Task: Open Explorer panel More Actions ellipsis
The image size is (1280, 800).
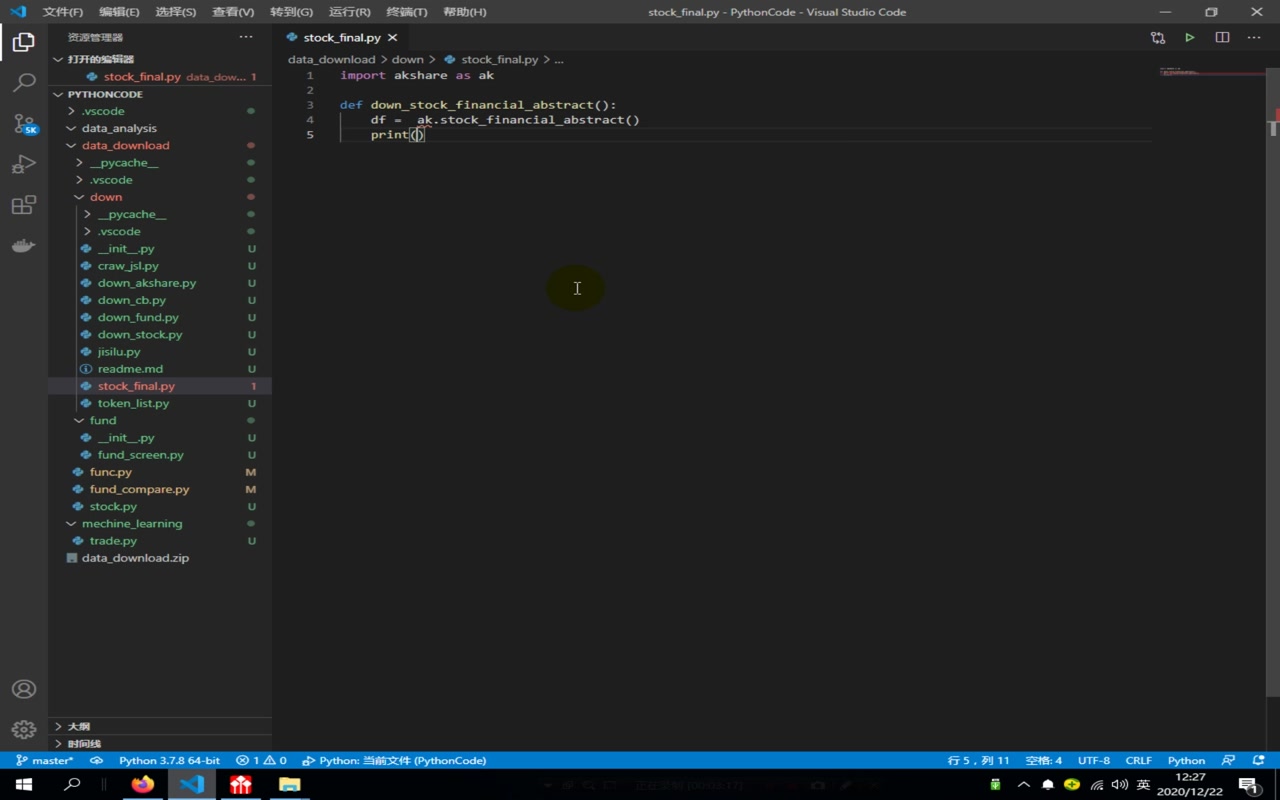Action: click(x=246, y=37)
